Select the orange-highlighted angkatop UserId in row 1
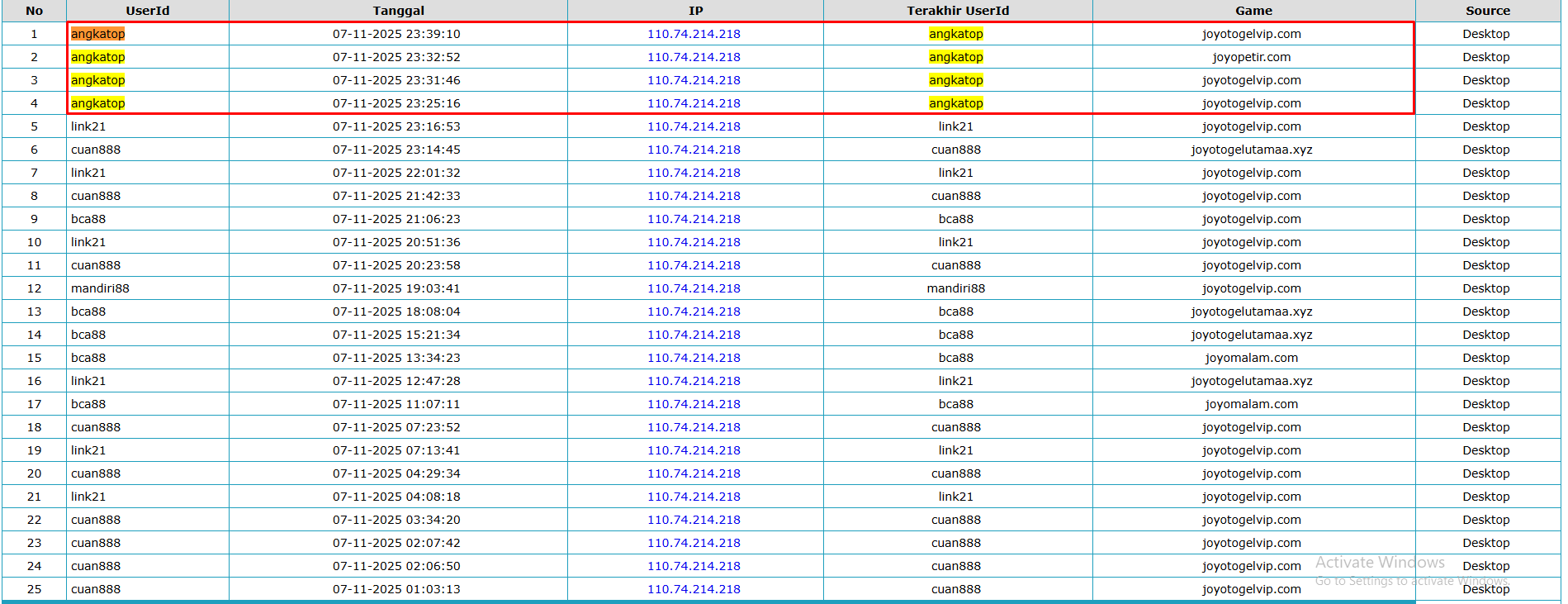Image resolution: width=1568 pixels, height=604 pixels. 98,34
